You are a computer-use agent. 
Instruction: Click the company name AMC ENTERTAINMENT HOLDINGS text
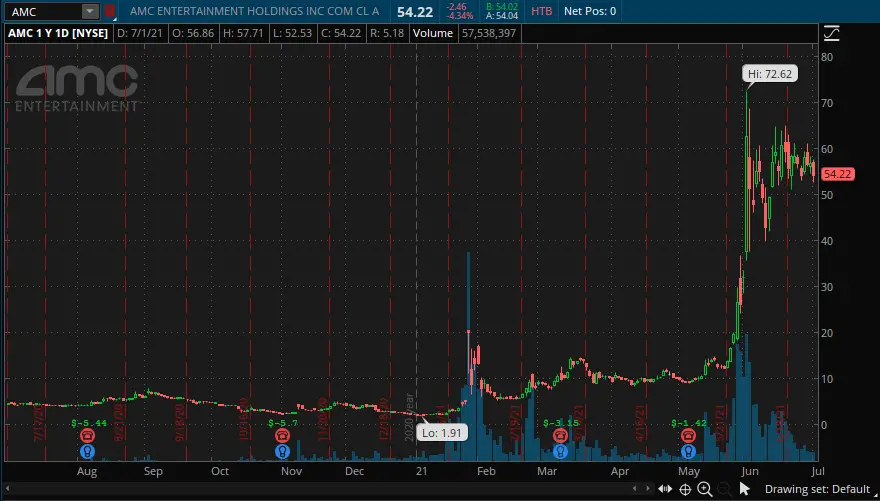pyautogui.click(x=255, y=11)
